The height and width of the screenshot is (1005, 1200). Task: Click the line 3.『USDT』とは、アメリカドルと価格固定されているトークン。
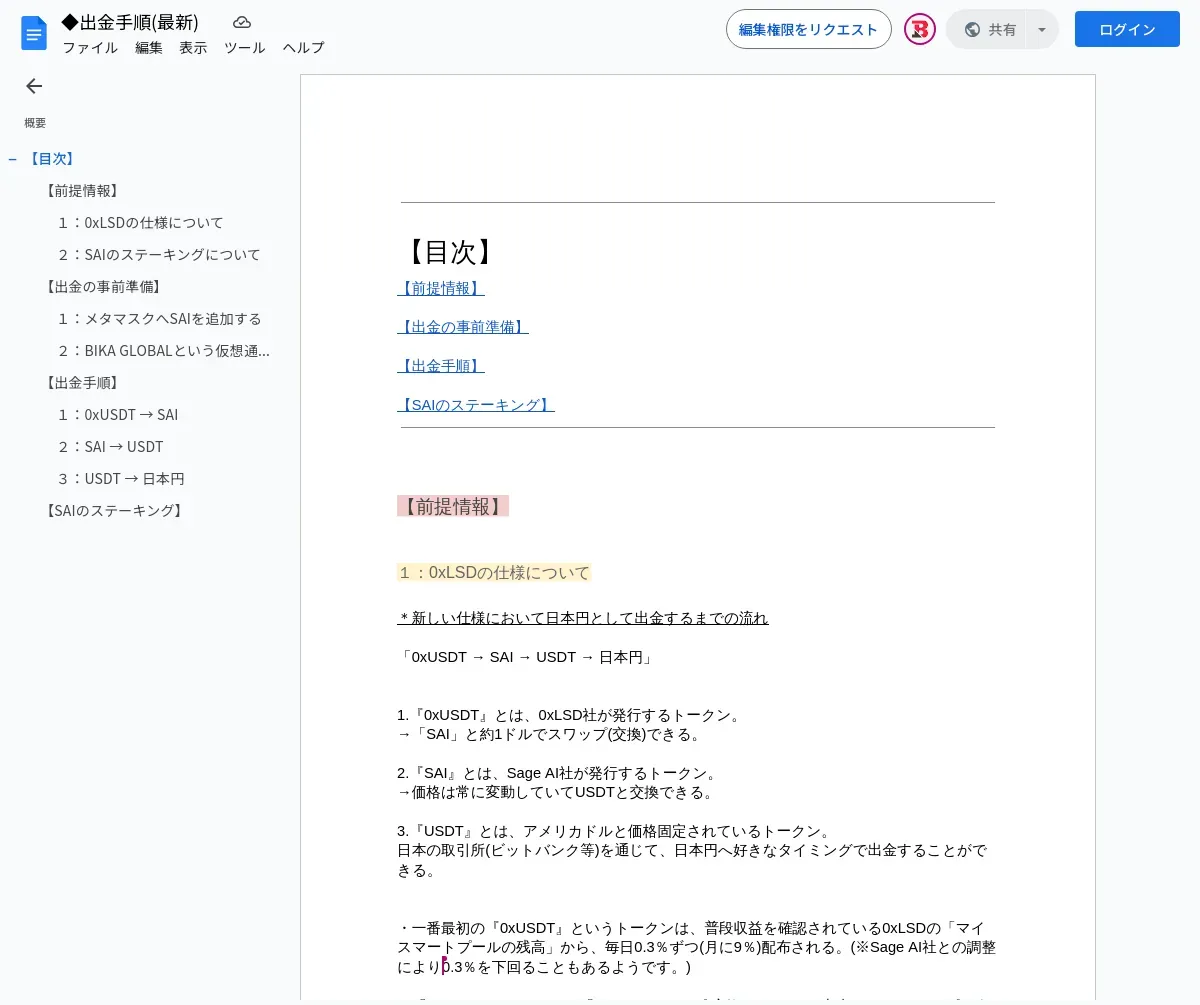(614, 831)
